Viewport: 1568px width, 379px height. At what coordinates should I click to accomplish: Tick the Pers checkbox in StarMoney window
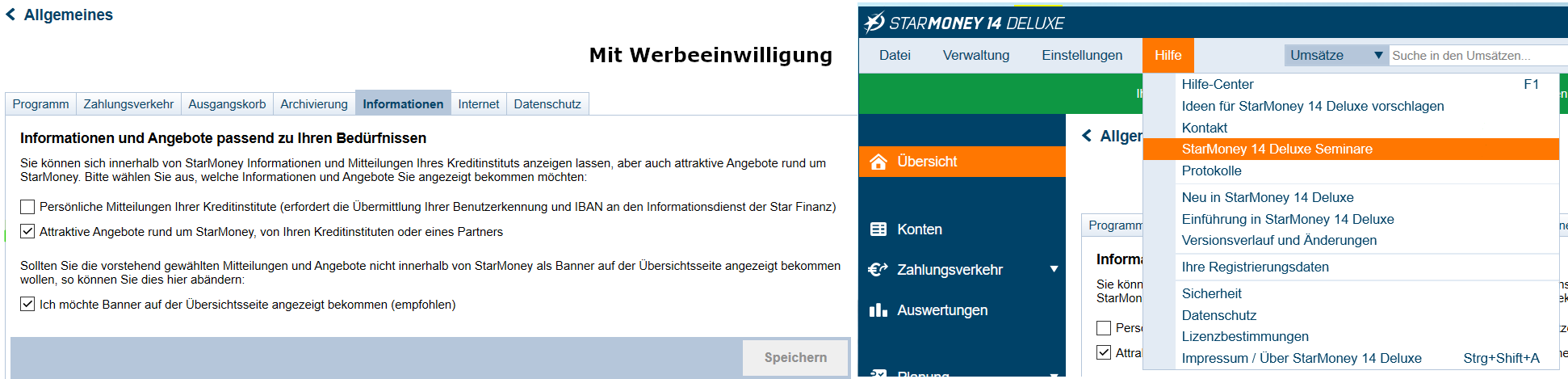click(1104, 328)
